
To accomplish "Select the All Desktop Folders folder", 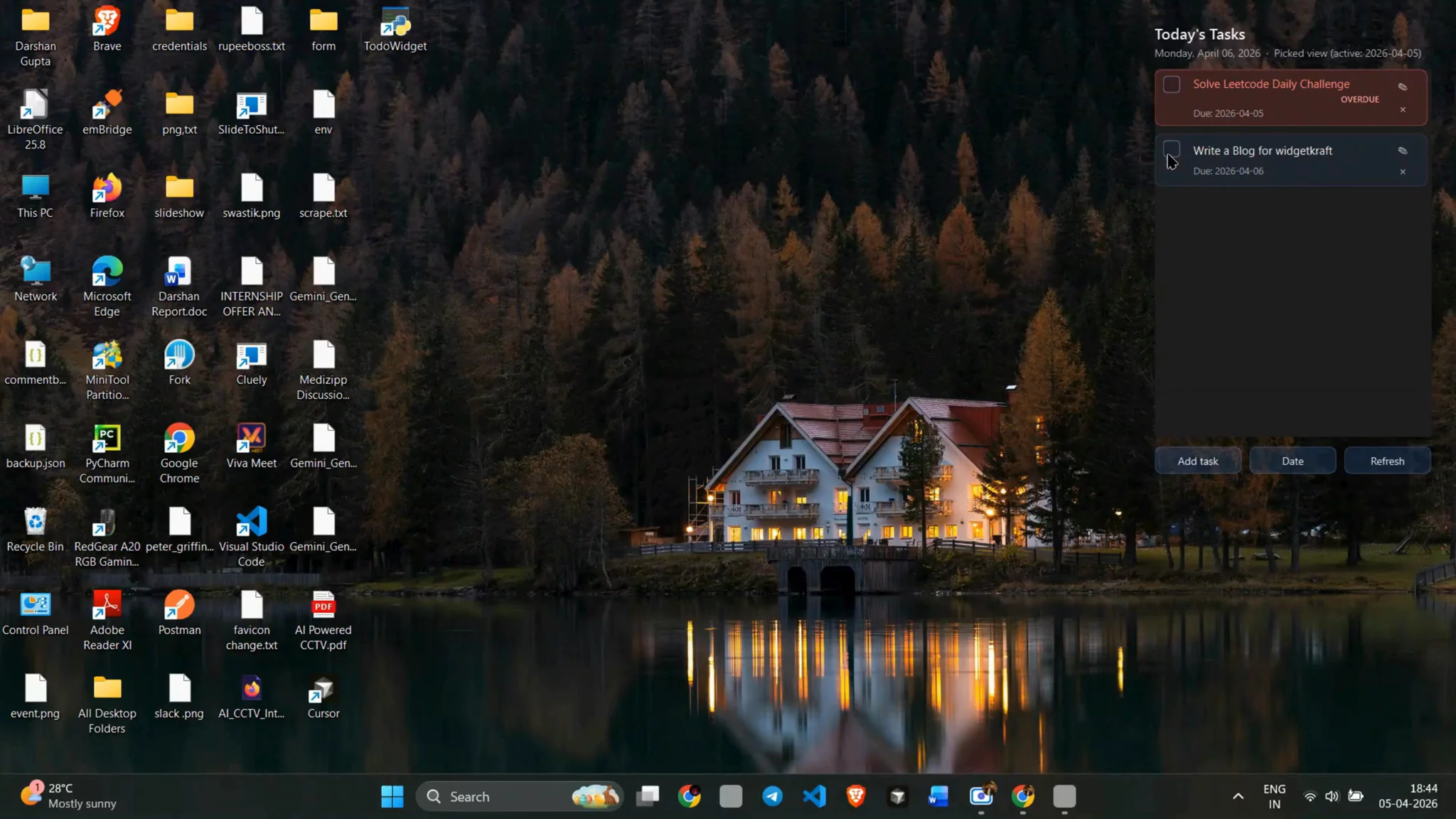I will [107, 705].
